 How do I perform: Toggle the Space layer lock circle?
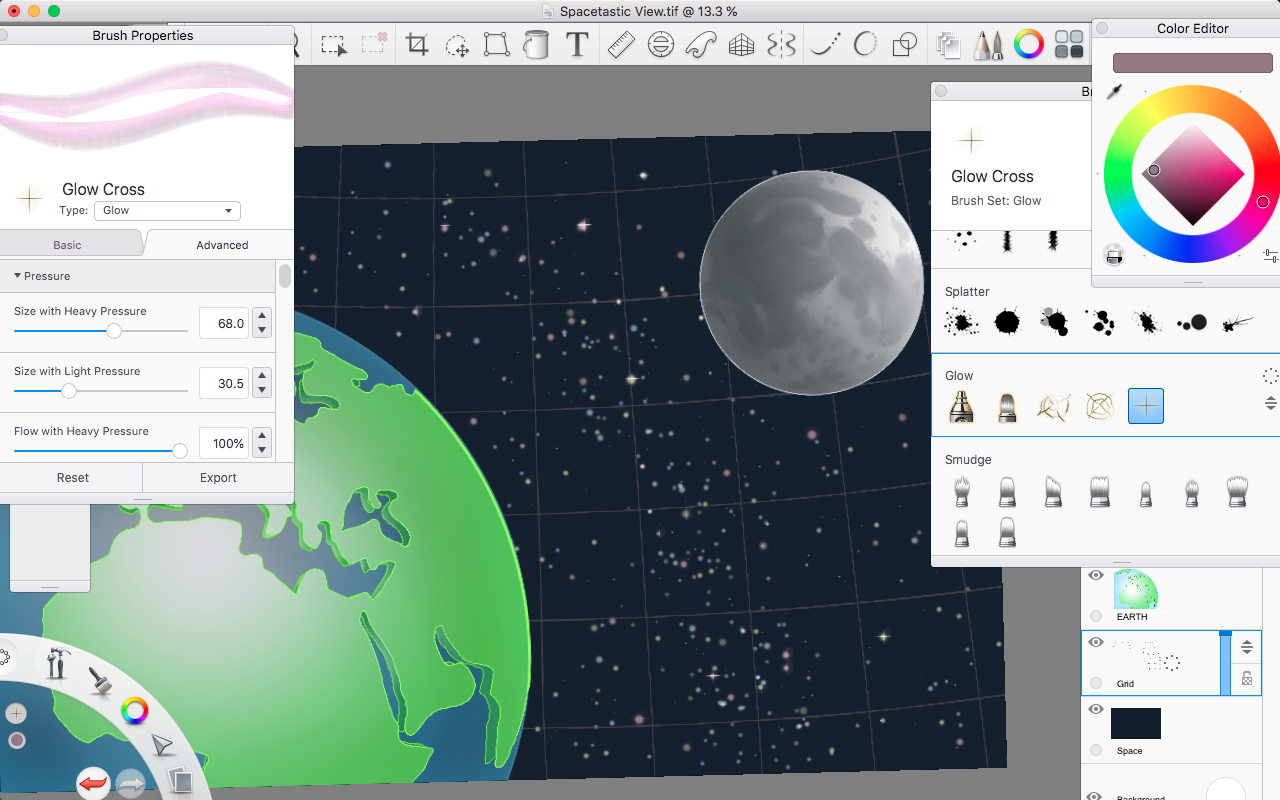1096,750
